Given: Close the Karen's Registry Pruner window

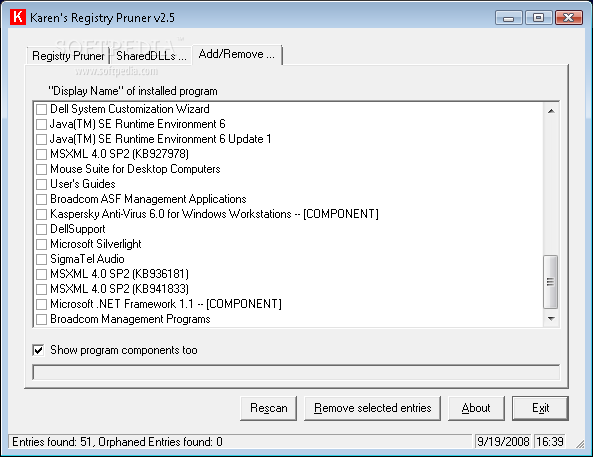Looking at the screenshot, I should tap(568, 18).
